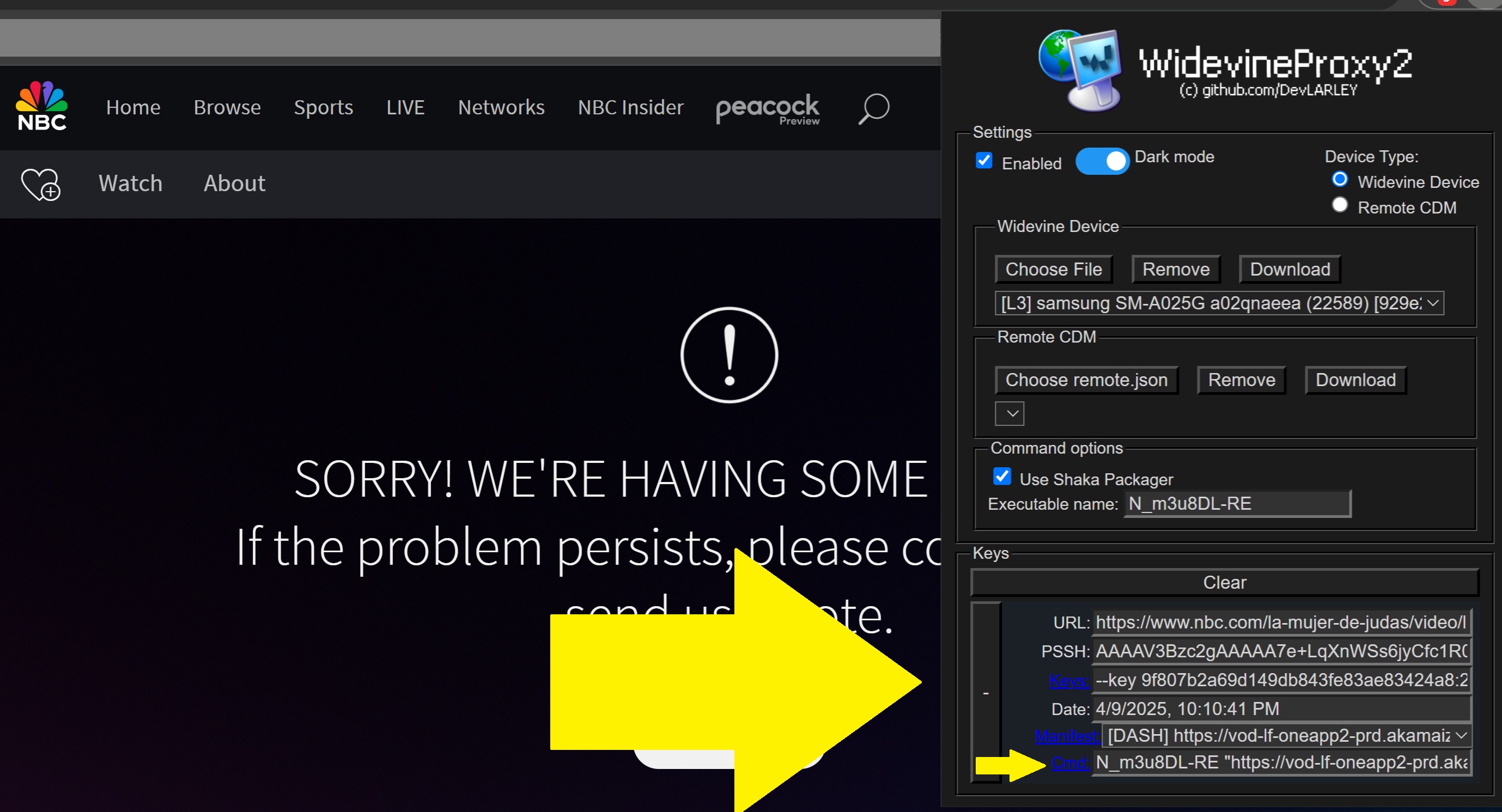
Task: Click the NBC peacock logo
Action: coord(41,106)
